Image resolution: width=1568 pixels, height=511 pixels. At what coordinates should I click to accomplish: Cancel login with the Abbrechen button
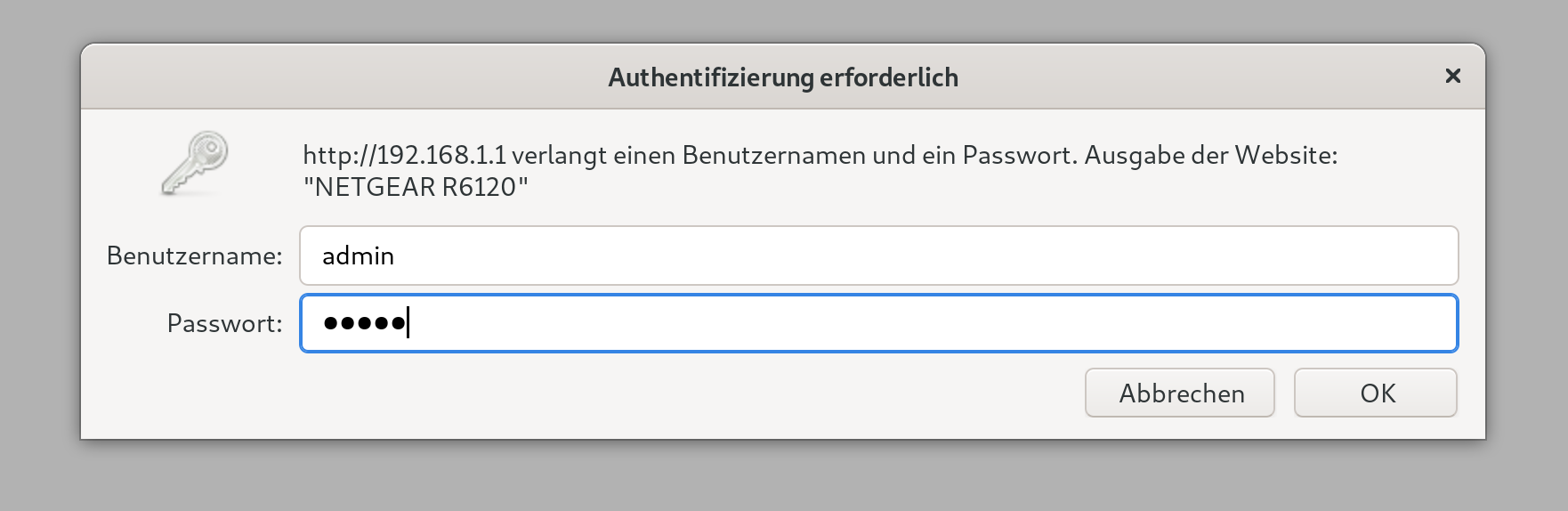tap(1180, 393)
